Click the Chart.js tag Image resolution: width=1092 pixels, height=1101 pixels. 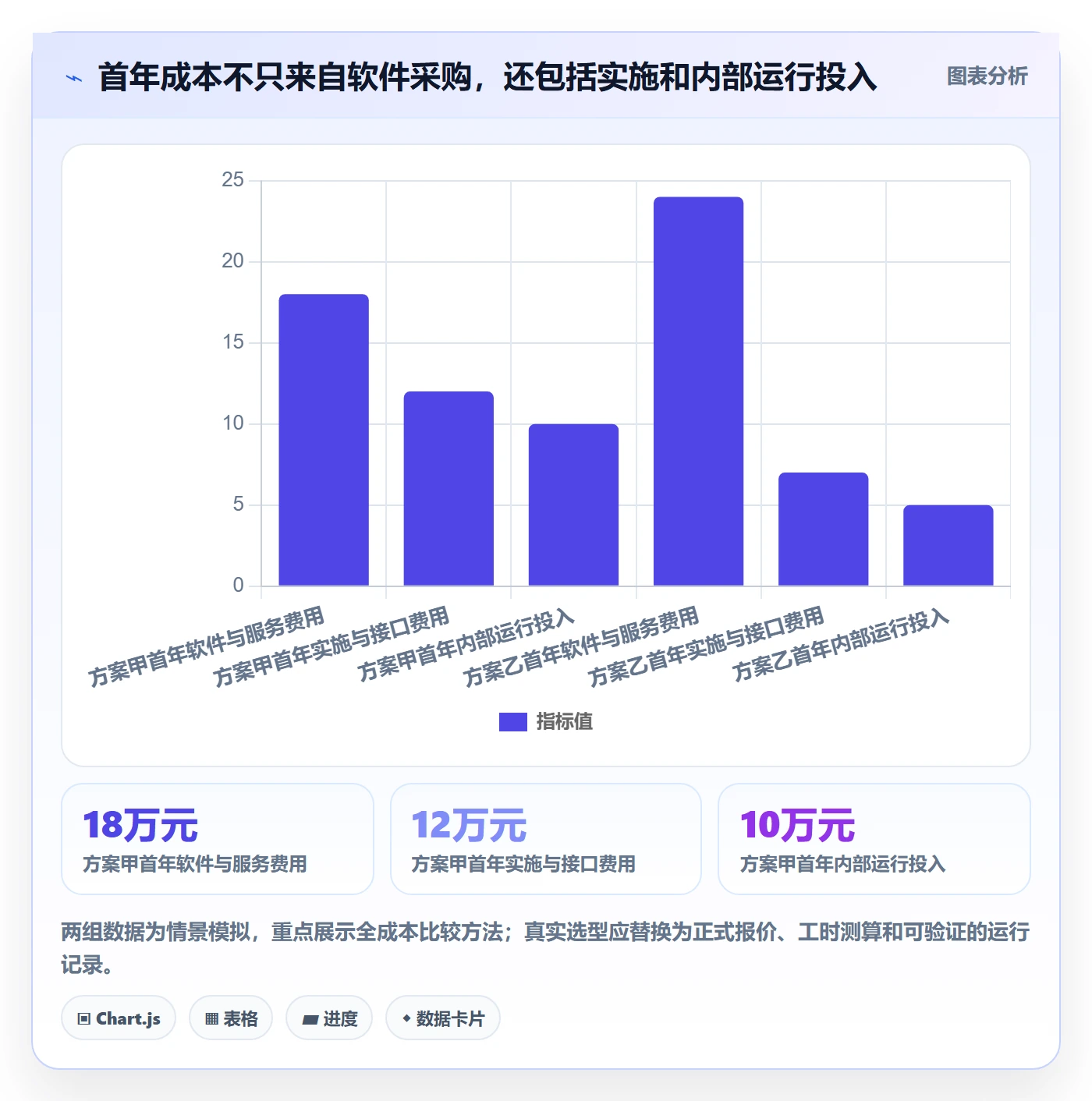[x=119, y=1018]
